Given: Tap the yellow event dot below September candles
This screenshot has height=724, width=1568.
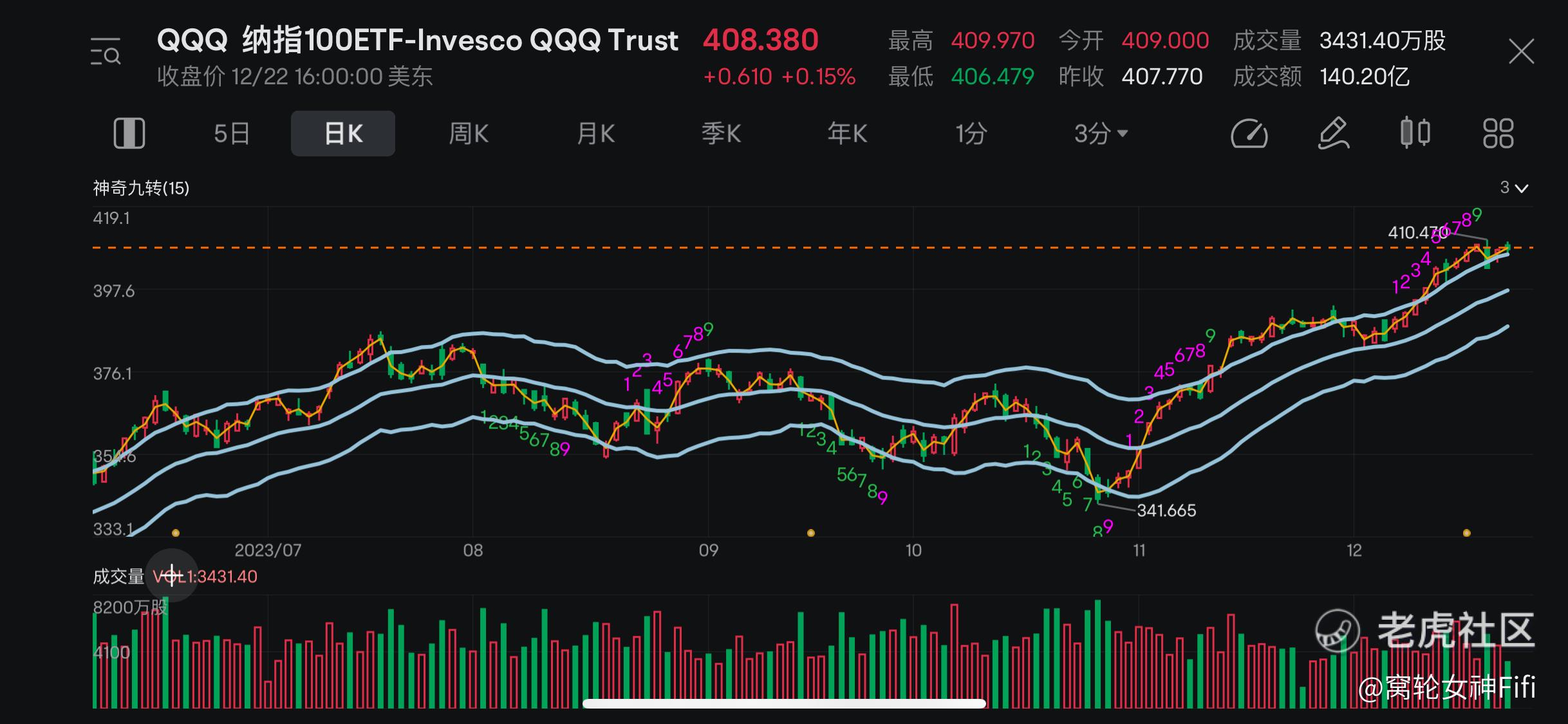Looking at the screenshot, I should [x=811, y=533].
